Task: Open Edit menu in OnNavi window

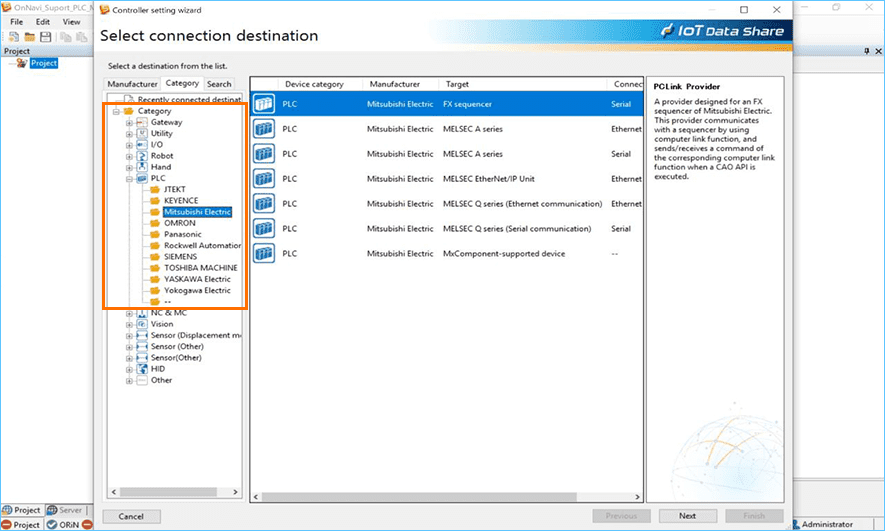Action: (43, 21)
